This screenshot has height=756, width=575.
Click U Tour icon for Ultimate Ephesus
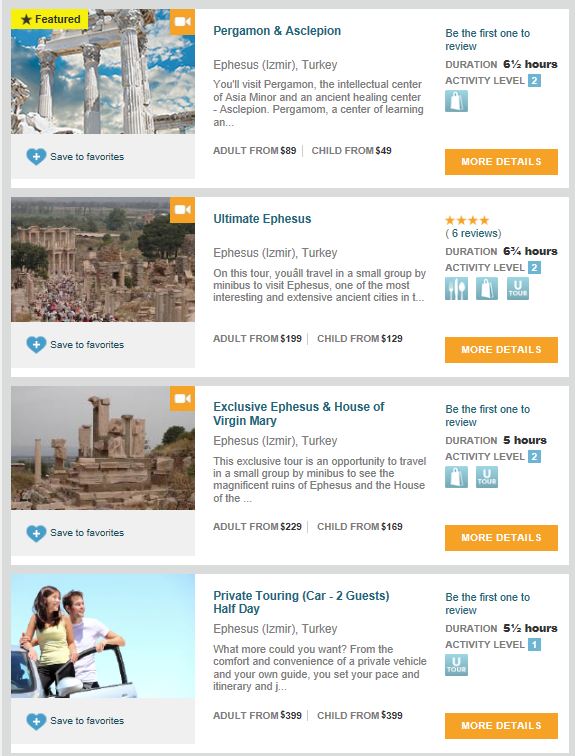click(518, 288)
